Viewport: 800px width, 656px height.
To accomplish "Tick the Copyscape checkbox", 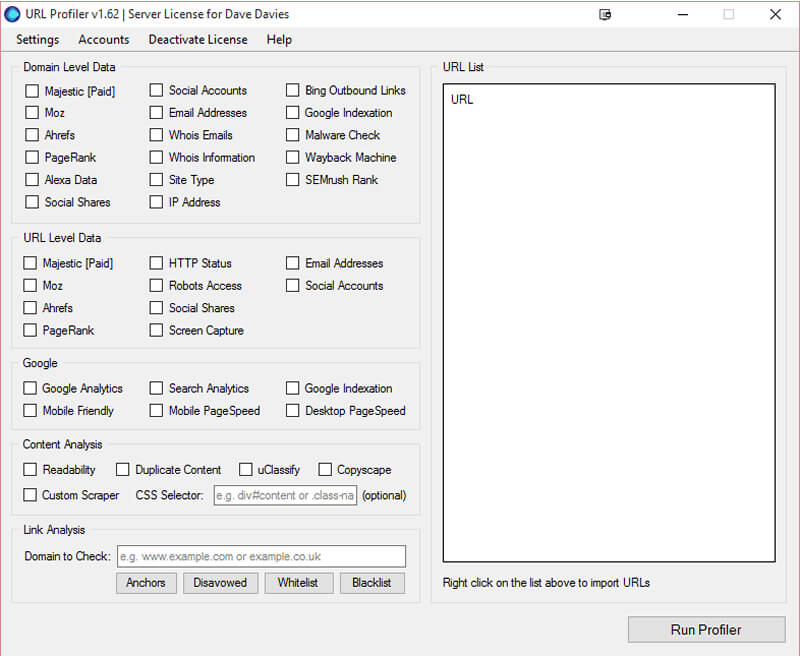I will point(325,470).
